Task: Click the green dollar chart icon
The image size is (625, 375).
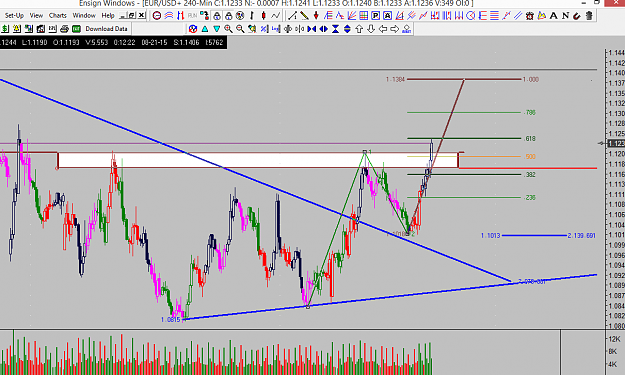Action: pyautogui.click(x=5, y=29)
